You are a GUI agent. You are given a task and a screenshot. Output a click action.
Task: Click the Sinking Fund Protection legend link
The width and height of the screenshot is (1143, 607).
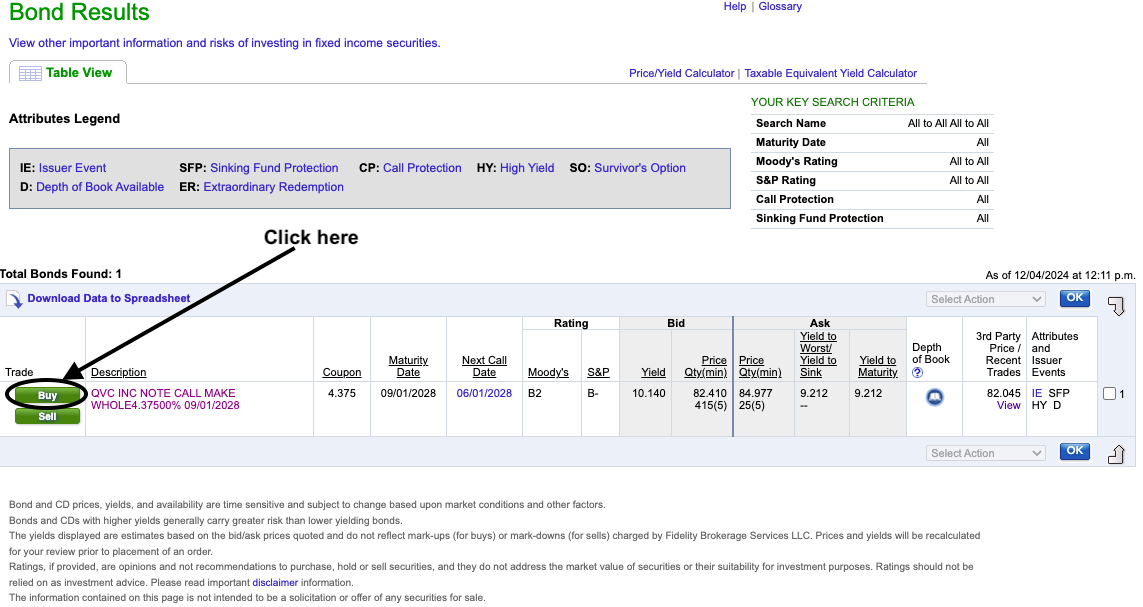274,168
